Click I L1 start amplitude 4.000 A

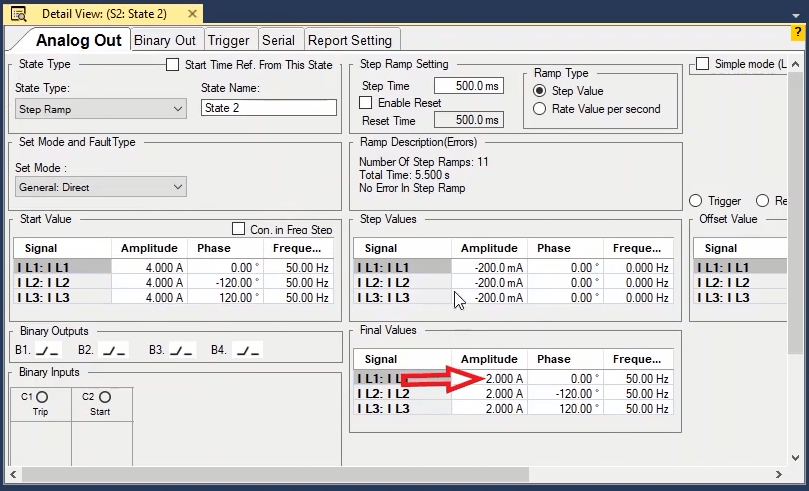pyautogui.click(x=150, y=268)
